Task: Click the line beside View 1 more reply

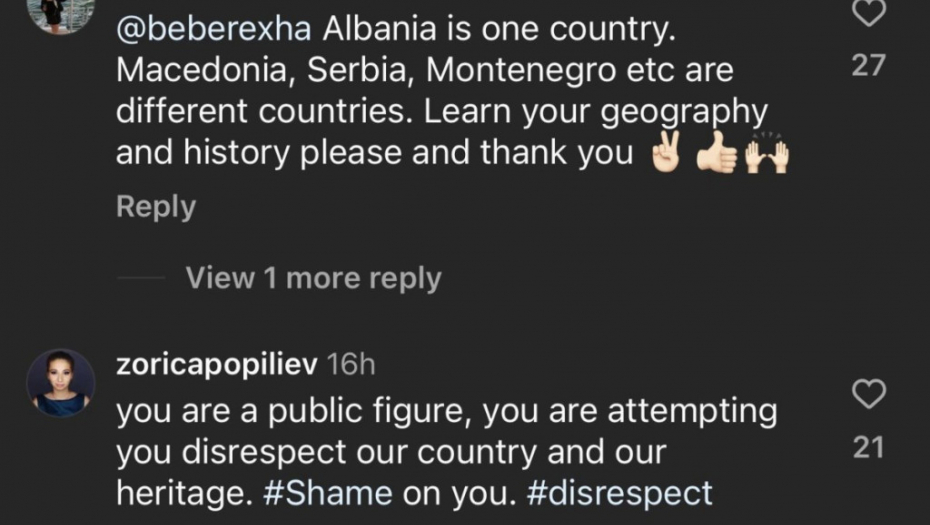Action: (x=140, y=279)
